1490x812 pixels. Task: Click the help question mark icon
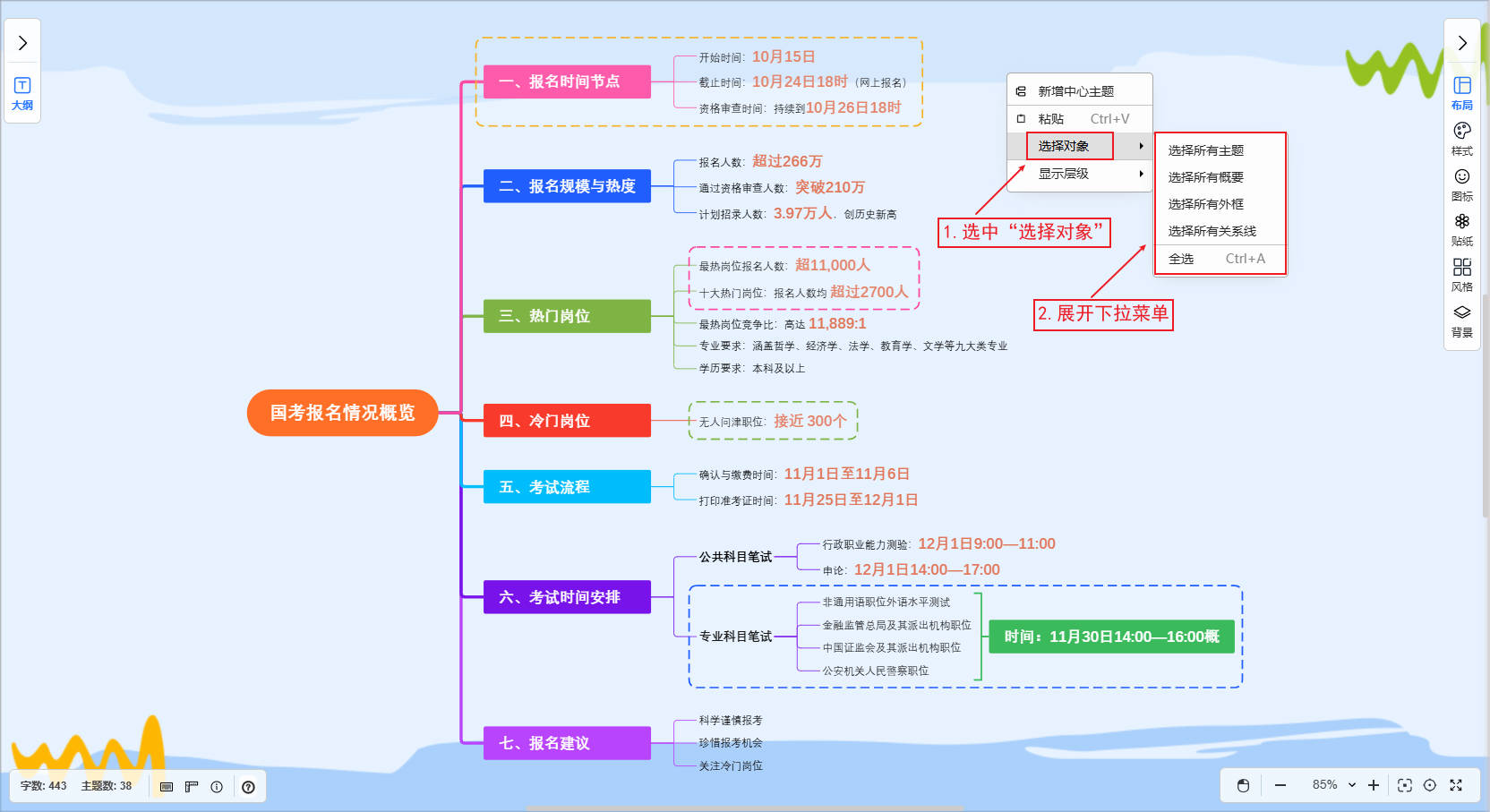248,787
